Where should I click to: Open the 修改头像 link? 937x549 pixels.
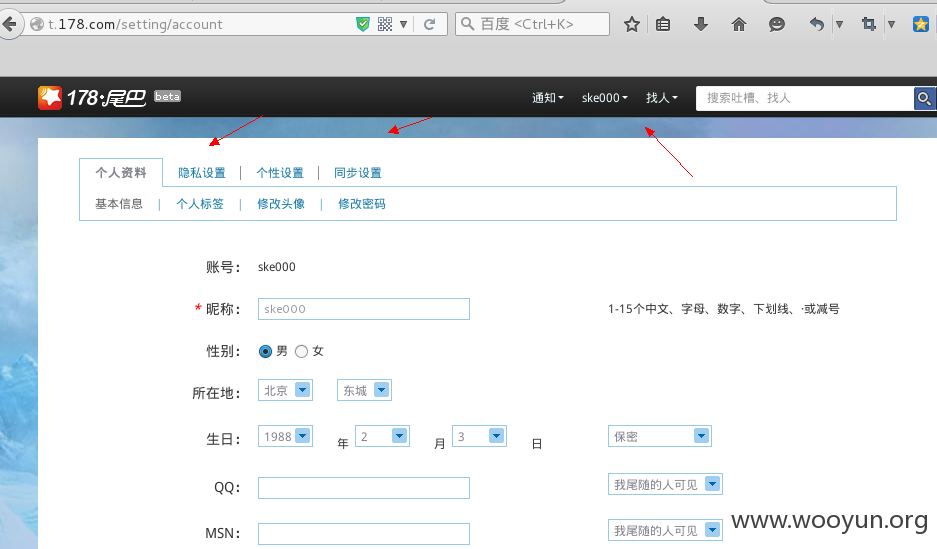281,204
